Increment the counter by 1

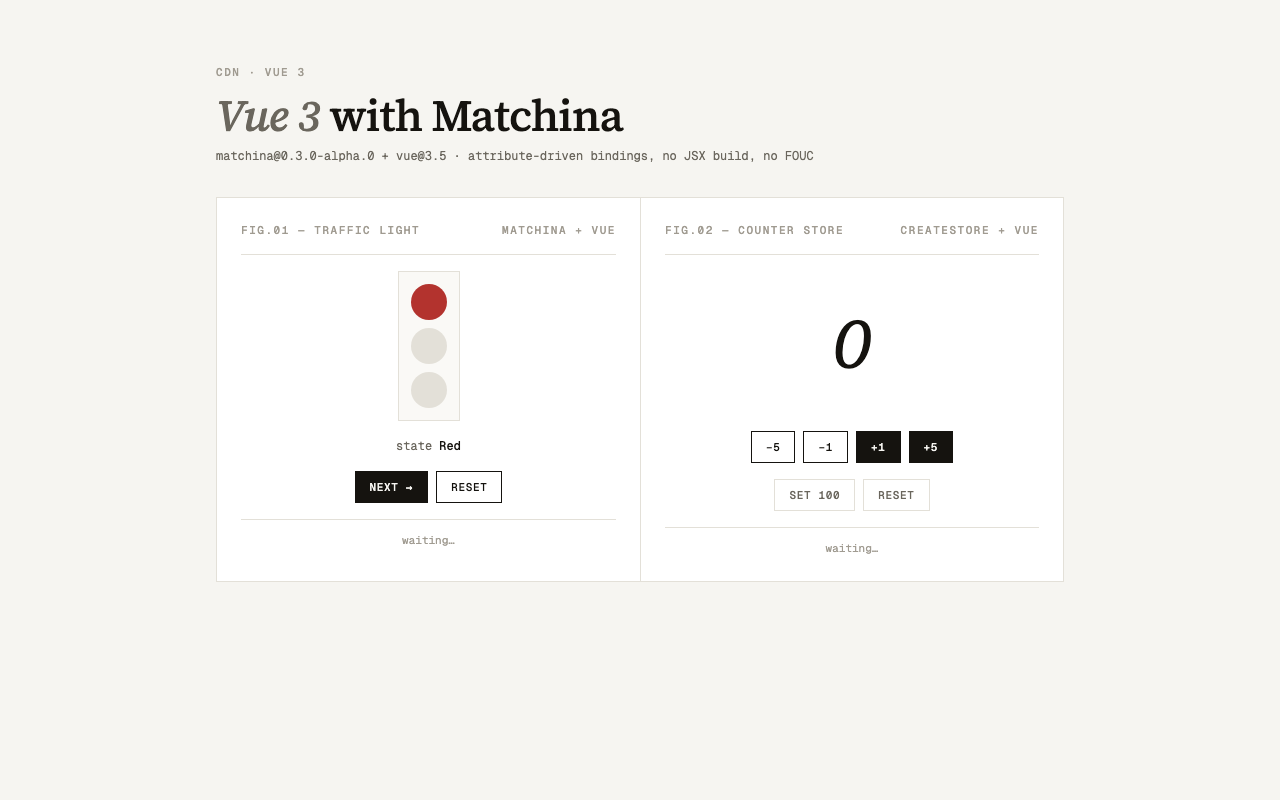(x=878, y=447)
